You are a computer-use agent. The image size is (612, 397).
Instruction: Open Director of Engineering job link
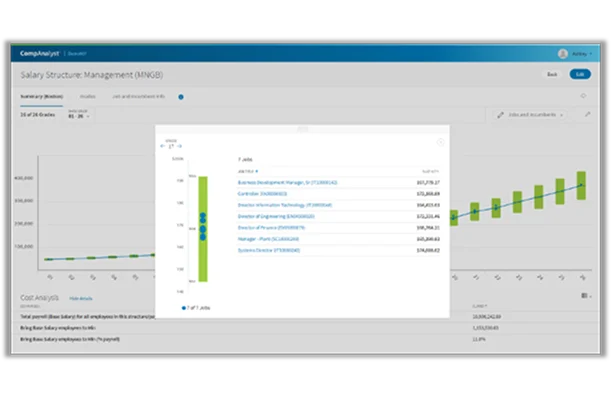point(276,216)
